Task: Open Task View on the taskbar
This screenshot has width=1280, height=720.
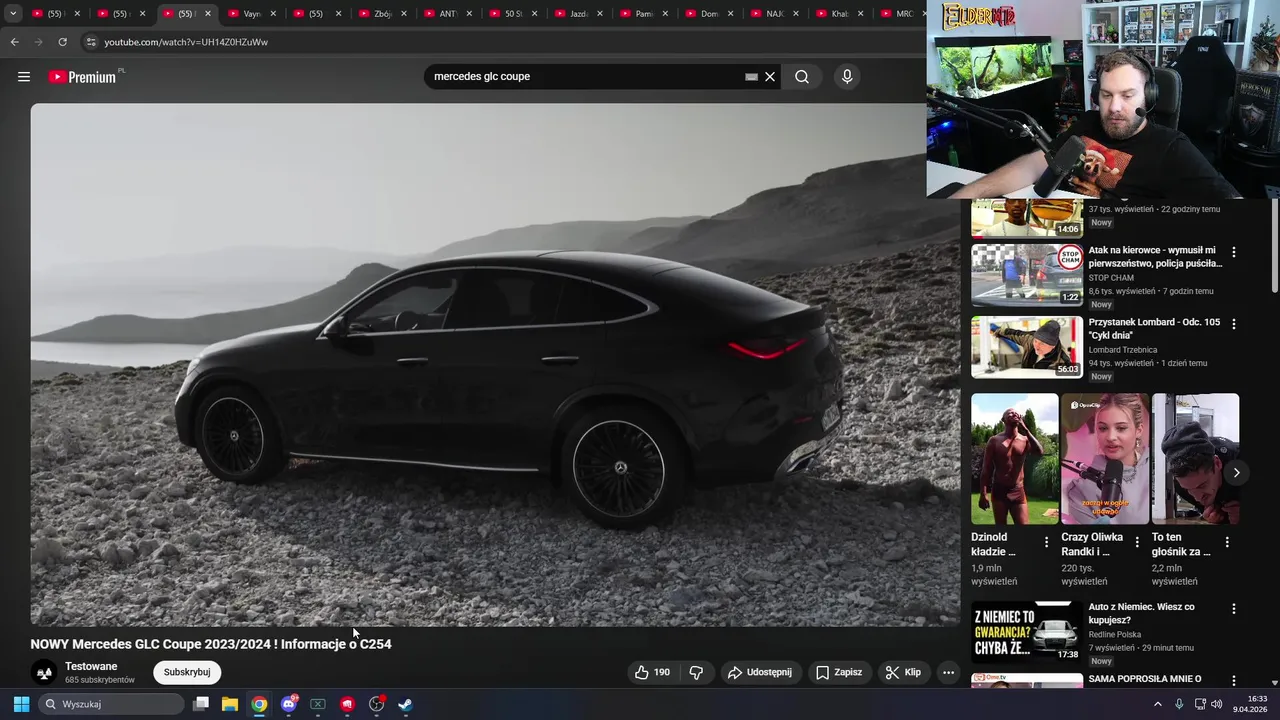Action: click(200, 704)
